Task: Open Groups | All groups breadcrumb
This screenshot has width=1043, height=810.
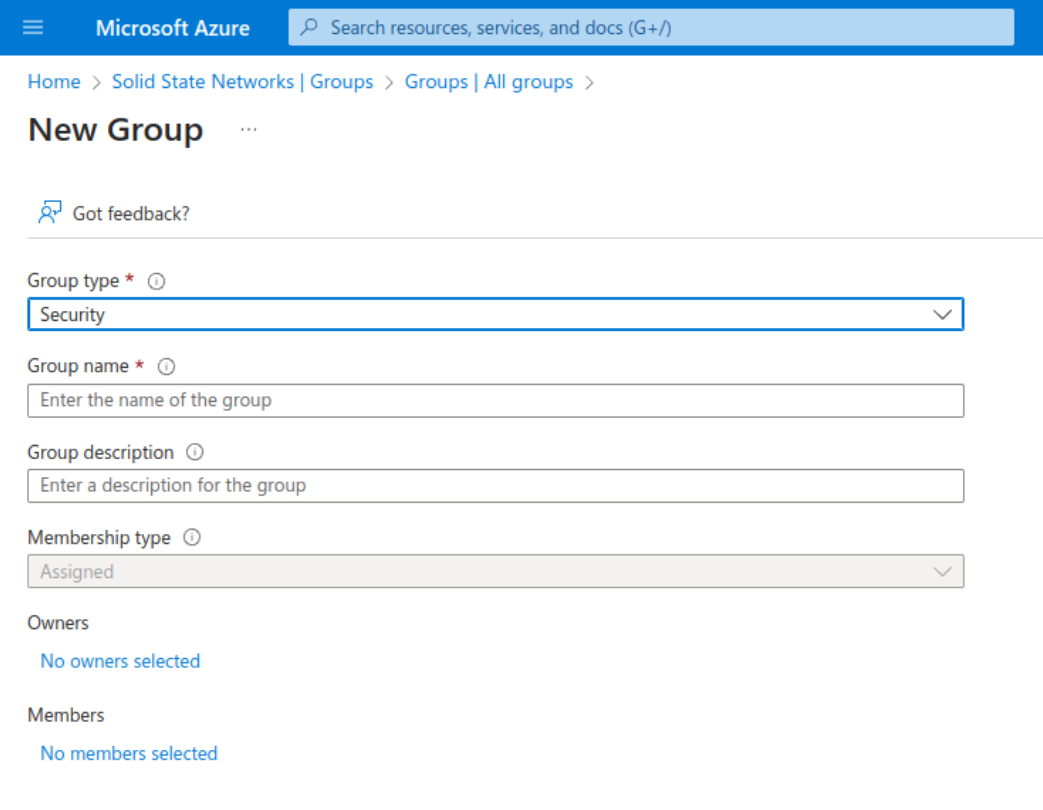Action: tap(489, 82)
